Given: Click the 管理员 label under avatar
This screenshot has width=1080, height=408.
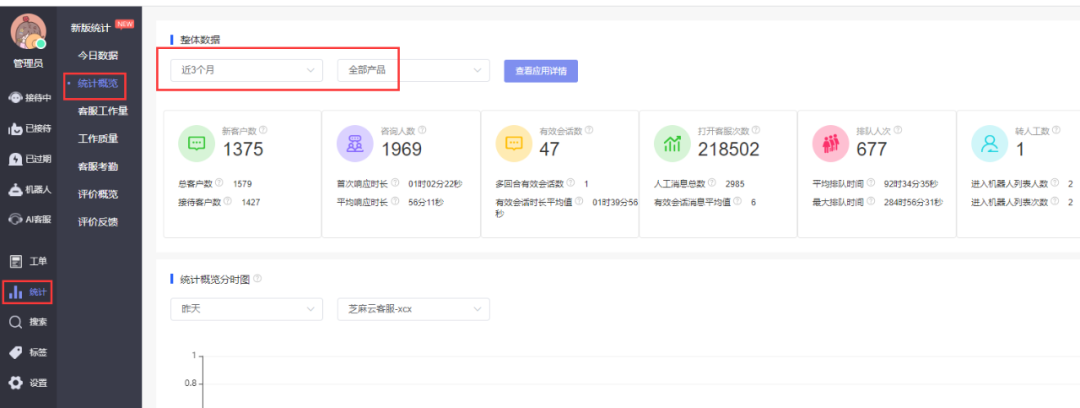Looking at the screenshot, I should [28, 64].
